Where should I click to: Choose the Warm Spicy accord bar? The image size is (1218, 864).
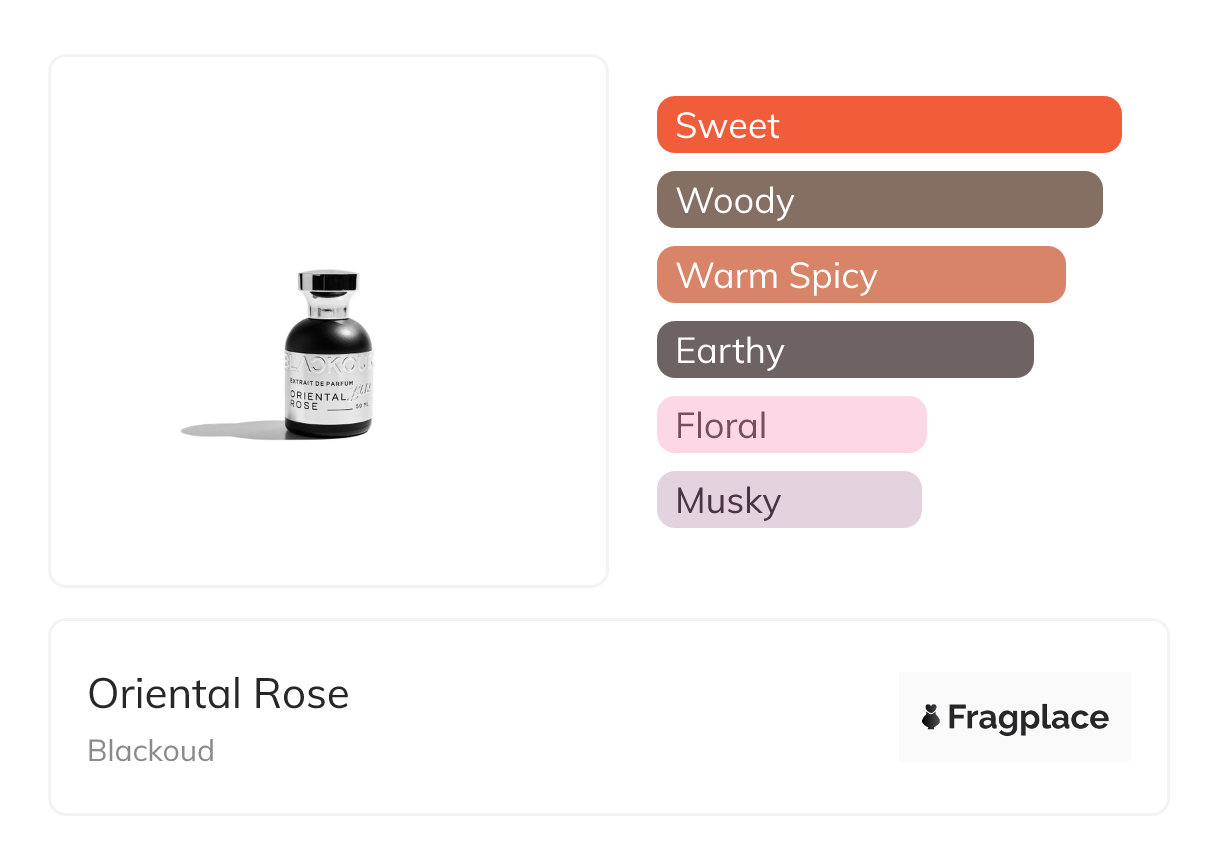coord(861,275)
